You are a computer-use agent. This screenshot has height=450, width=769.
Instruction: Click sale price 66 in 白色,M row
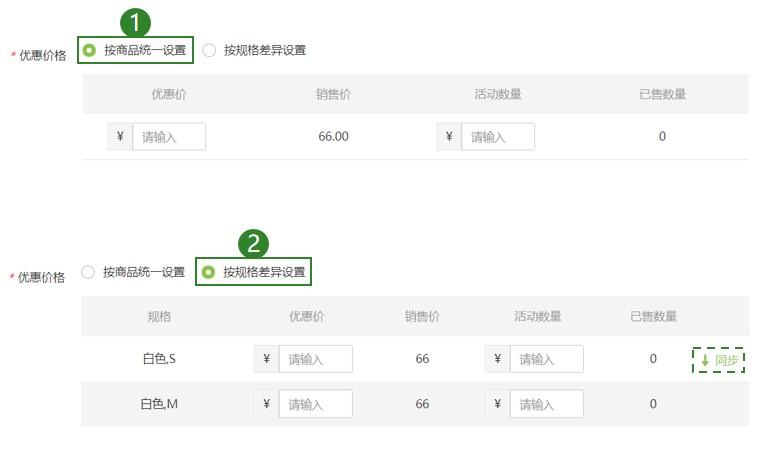pos(422,404)
